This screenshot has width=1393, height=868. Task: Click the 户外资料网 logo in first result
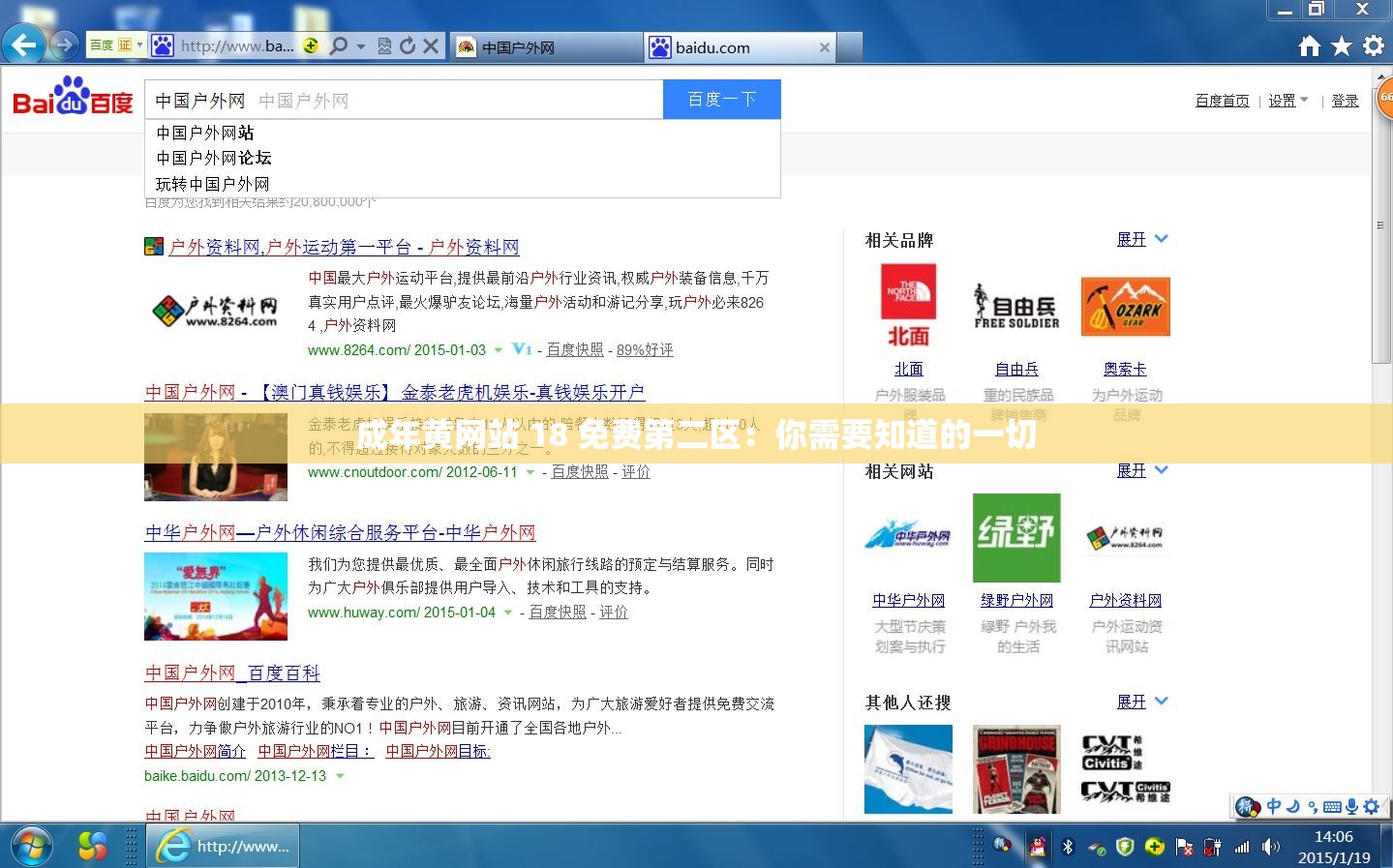216,311
